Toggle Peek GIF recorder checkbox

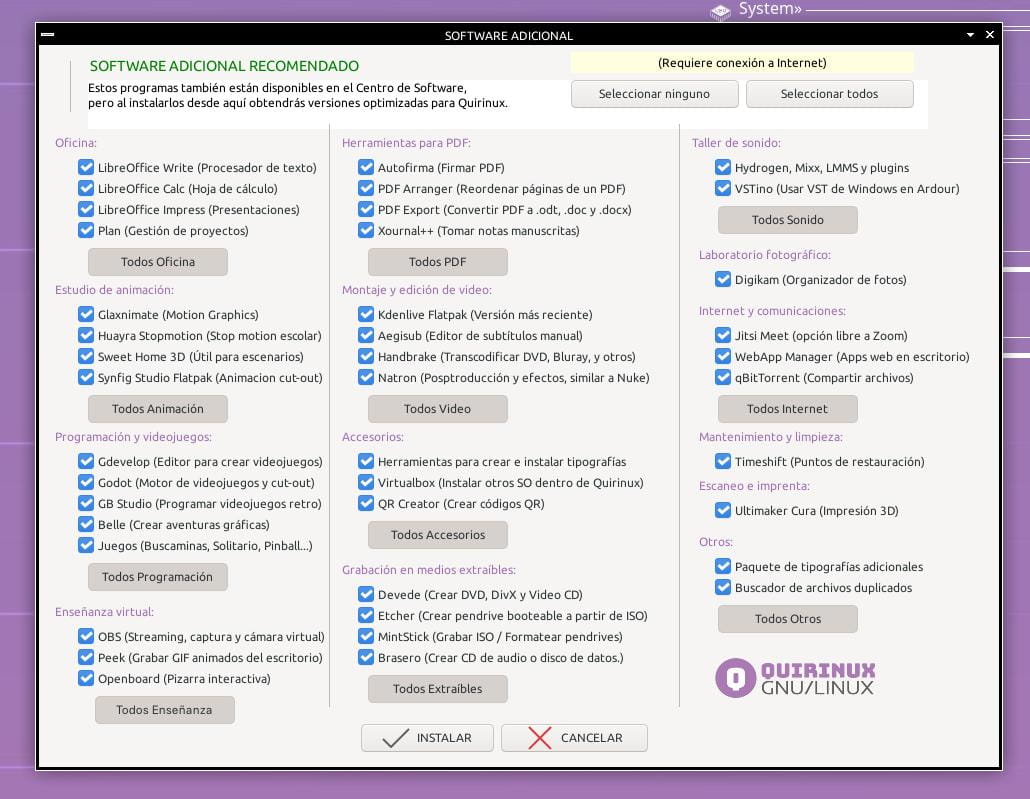(86, 657)
